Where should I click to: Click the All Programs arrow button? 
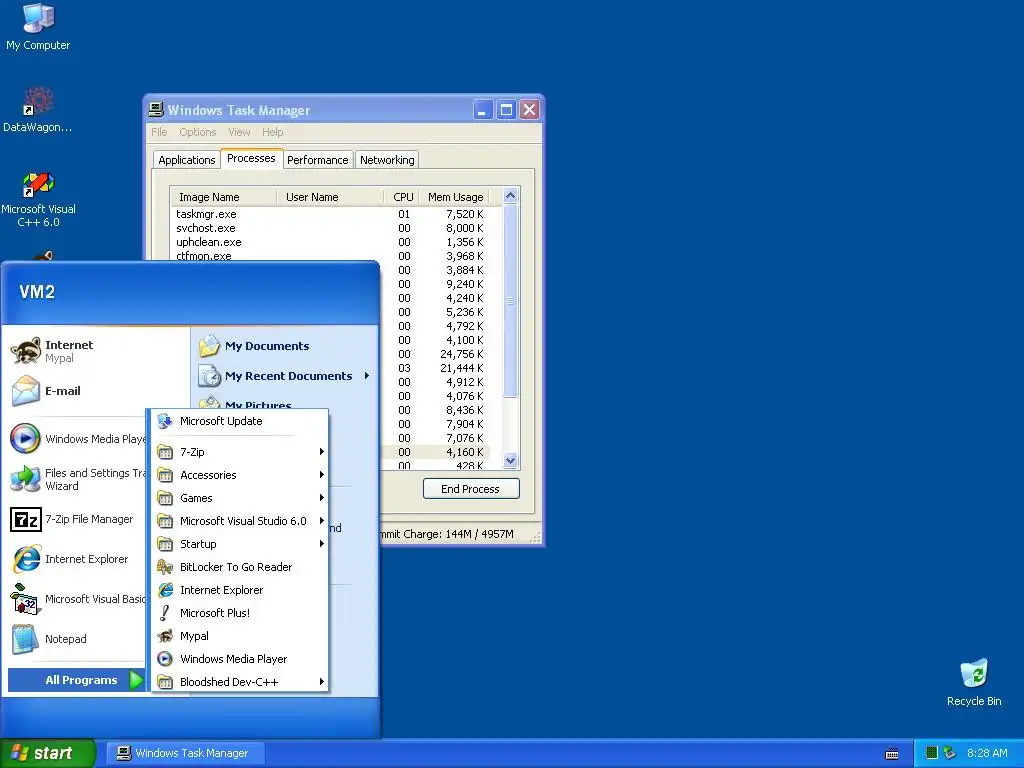click(76, 680)
